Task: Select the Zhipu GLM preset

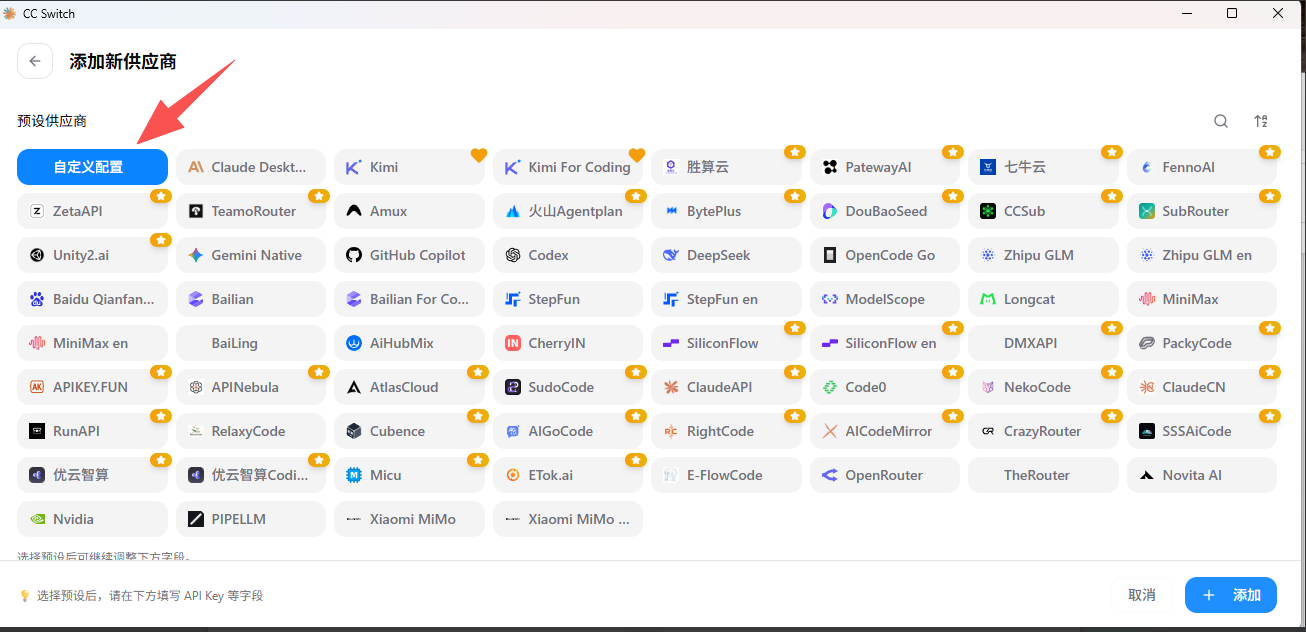Action: coord(1043,255)
